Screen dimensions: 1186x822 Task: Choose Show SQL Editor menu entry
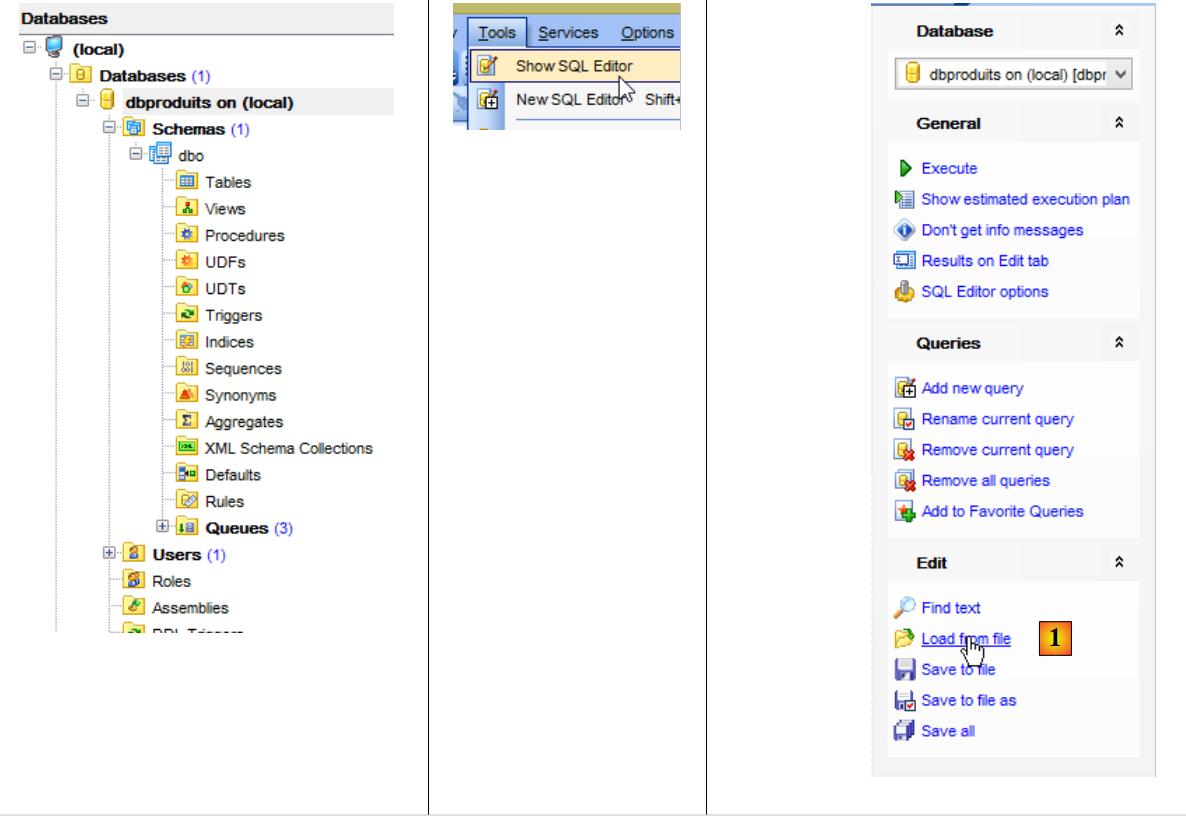(x=574, y=66)
